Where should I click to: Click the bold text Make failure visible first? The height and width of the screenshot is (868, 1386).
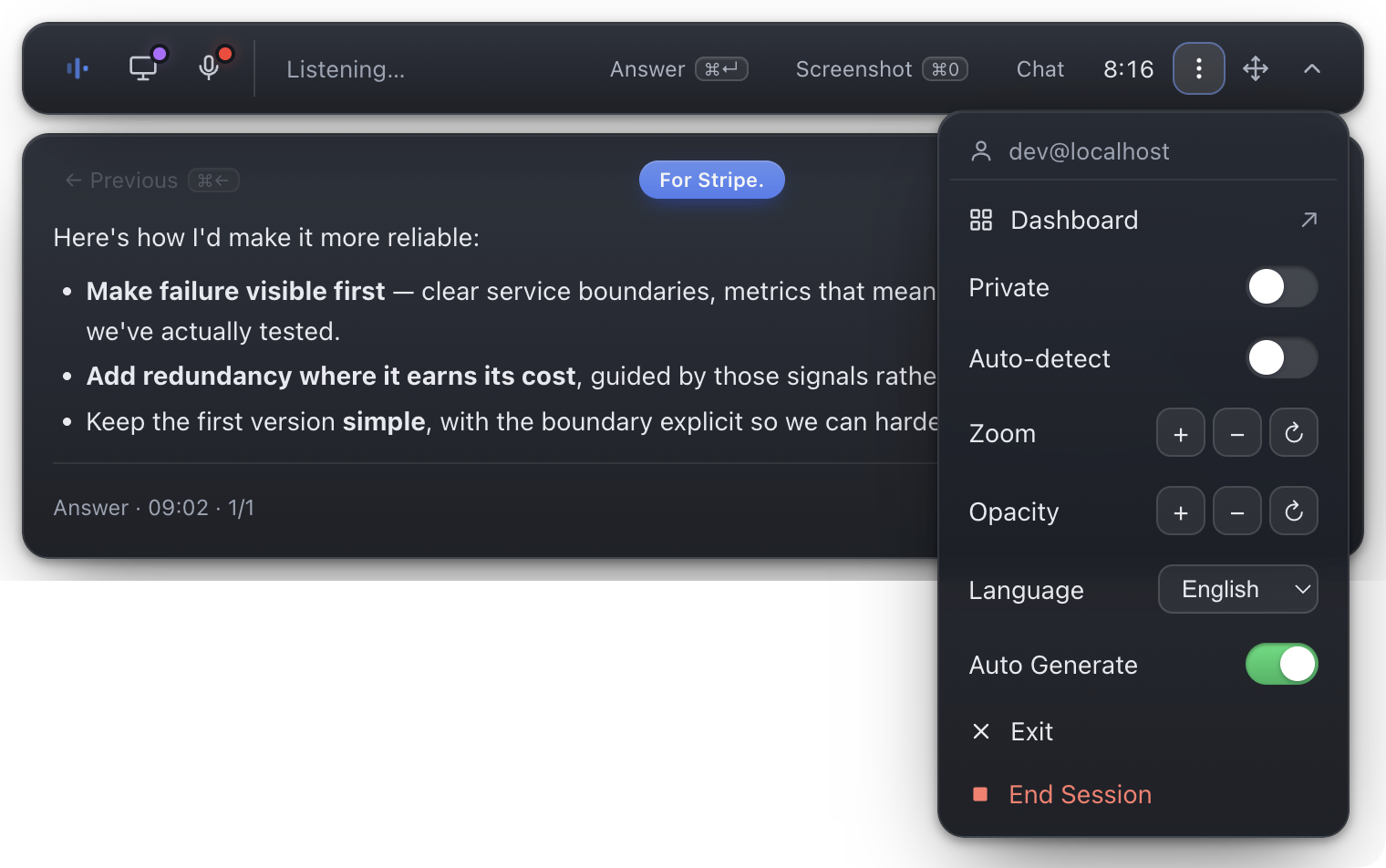[236, 292]
